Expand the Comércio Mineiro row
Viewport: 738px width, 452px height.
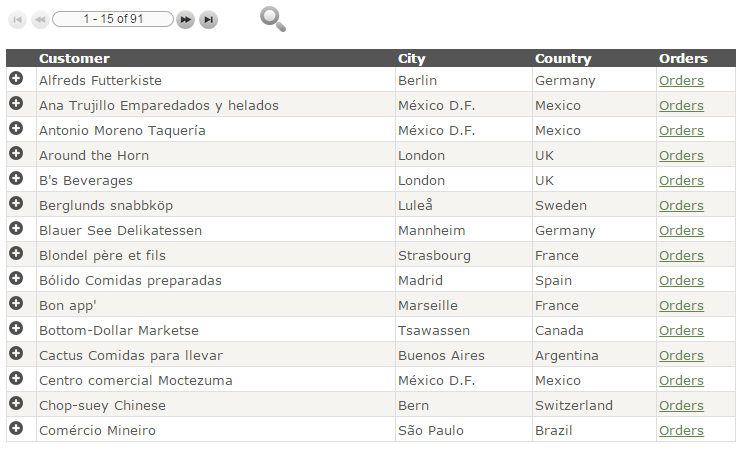(16, 428)
